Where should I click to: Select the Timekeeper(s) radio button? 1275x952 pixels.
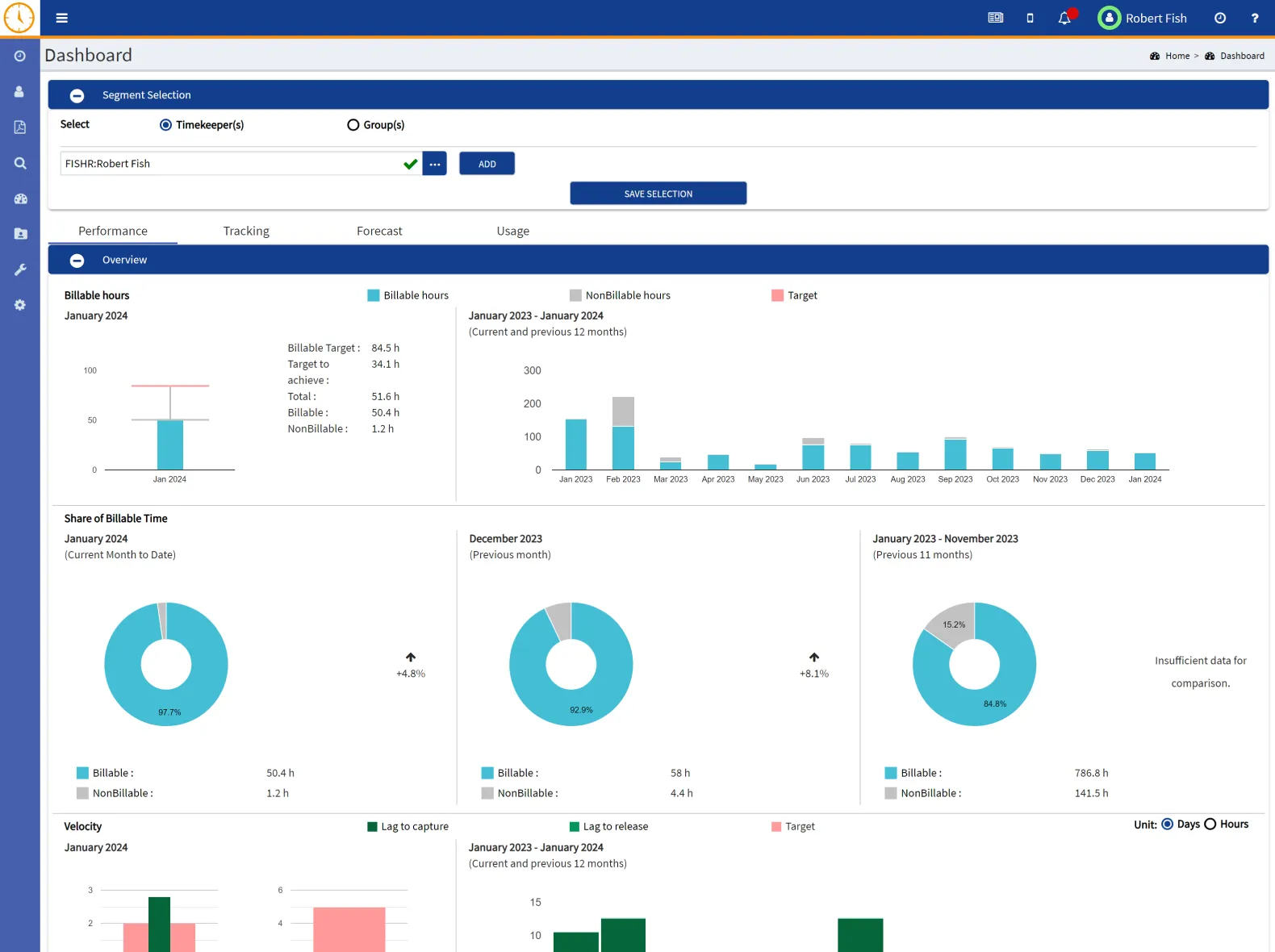tap(165, 125)
